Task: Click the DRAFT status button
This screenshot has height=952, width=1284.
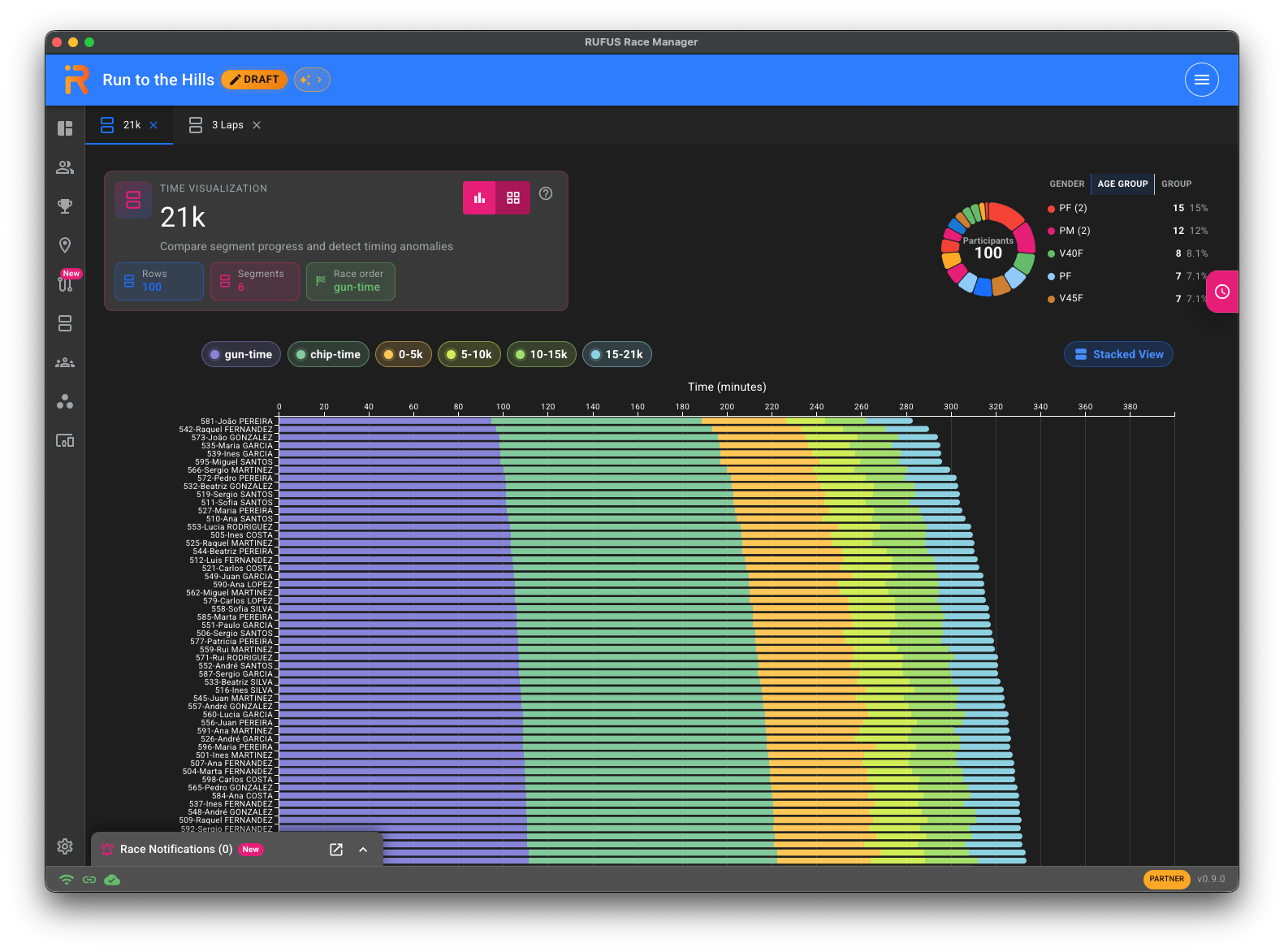Action: point(254,80)
